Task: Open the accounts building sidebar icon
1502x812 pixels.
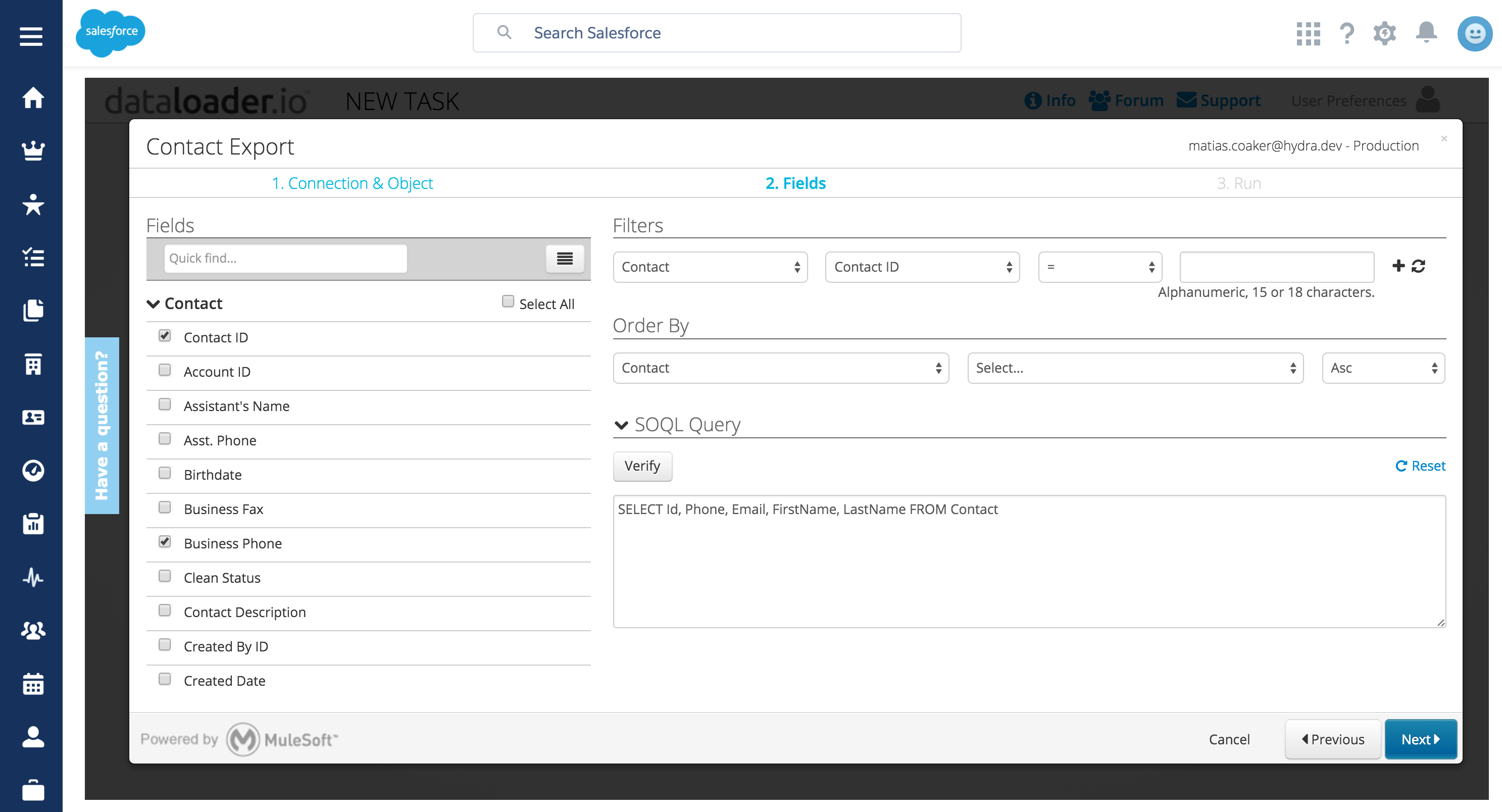Action: pyautogui.click(x=33, y=364)
